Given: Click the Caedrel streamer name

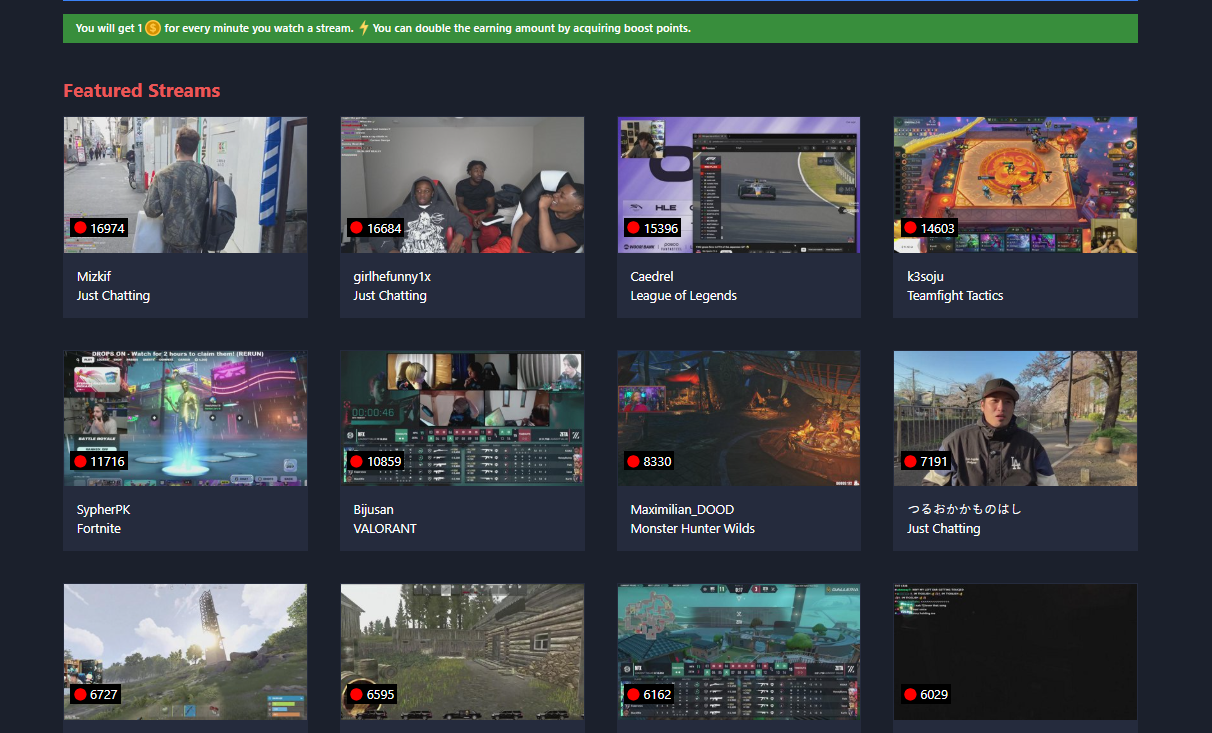Looking at the screenshot, I should (x=652, y=276).
